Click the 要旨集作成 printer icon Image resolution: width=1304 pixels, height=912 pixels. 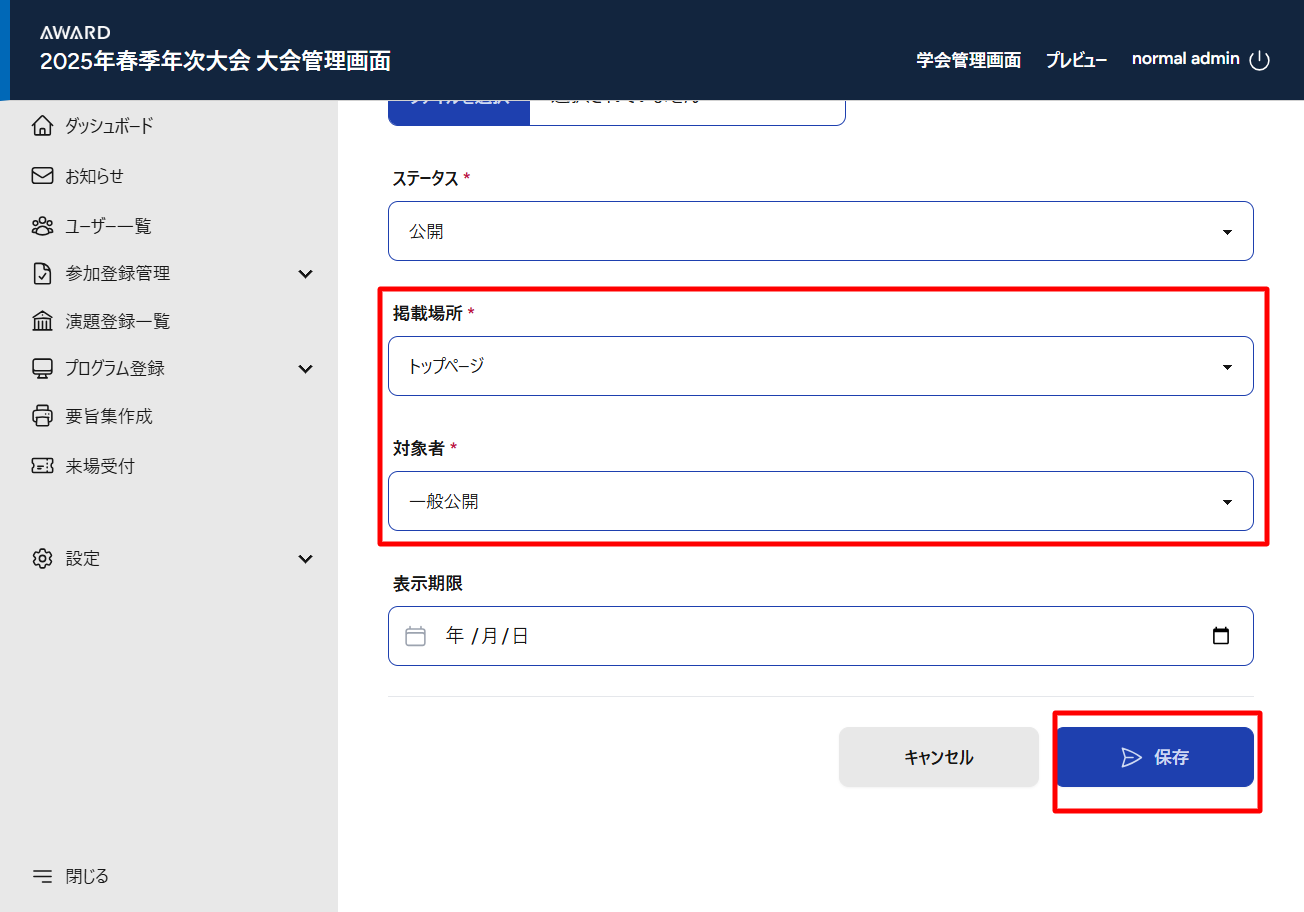coord(42,416)
